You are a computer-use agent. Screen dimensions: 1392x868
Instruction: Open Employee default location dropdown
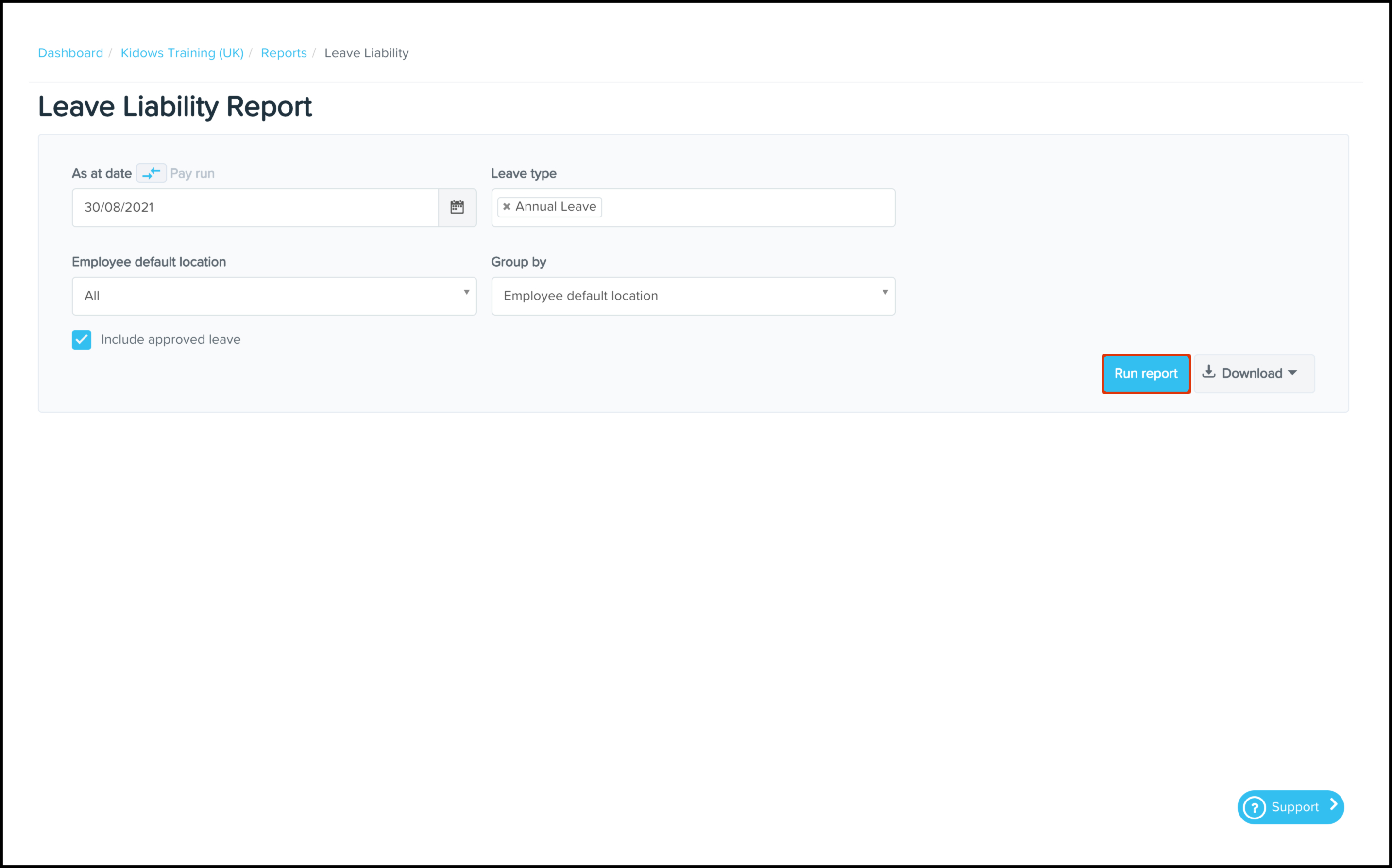click(274, 296)
